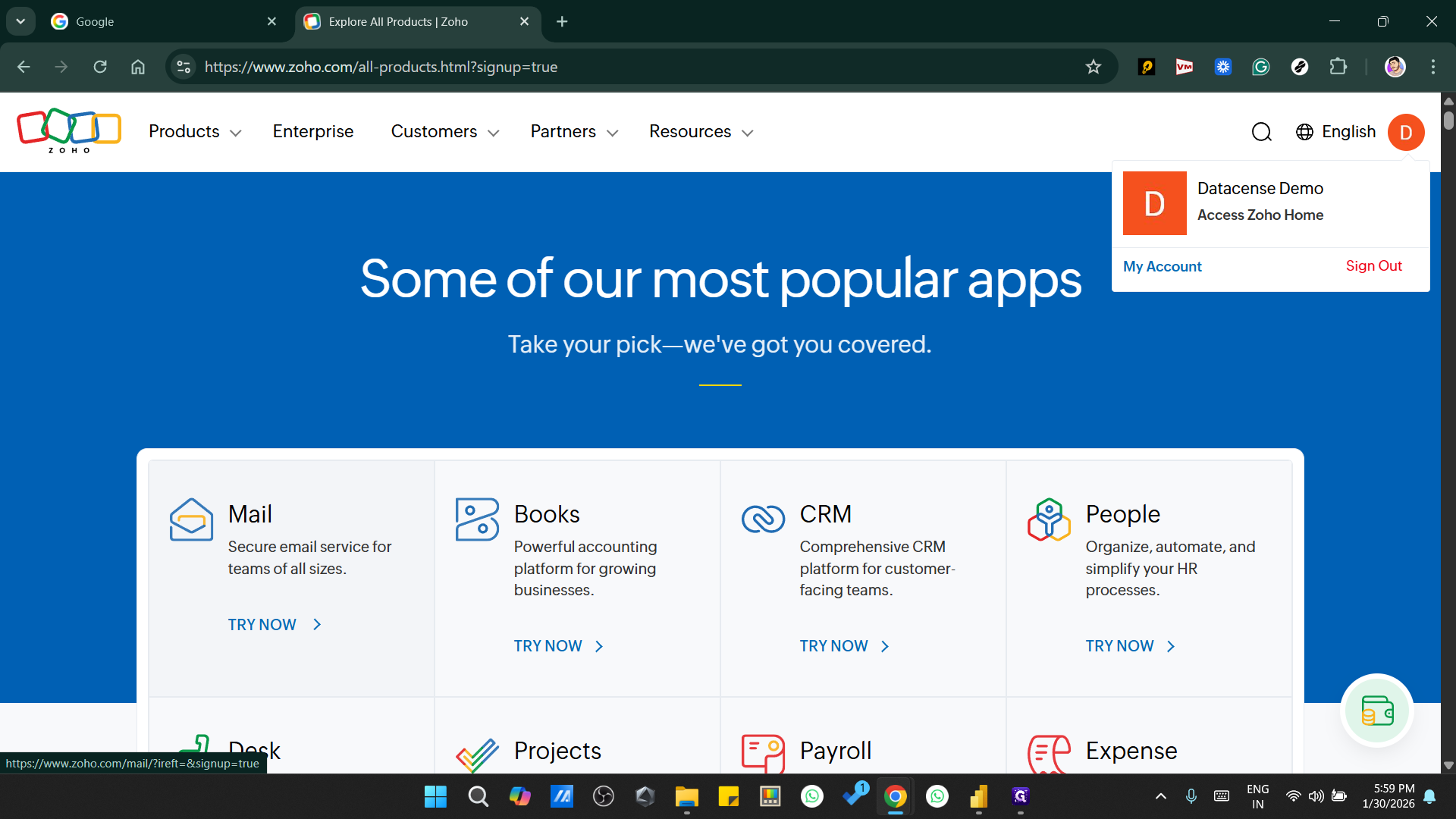Open the Zoho search magnifier
This screenshot has width=1456, height=819.
tap(1261, 131)
